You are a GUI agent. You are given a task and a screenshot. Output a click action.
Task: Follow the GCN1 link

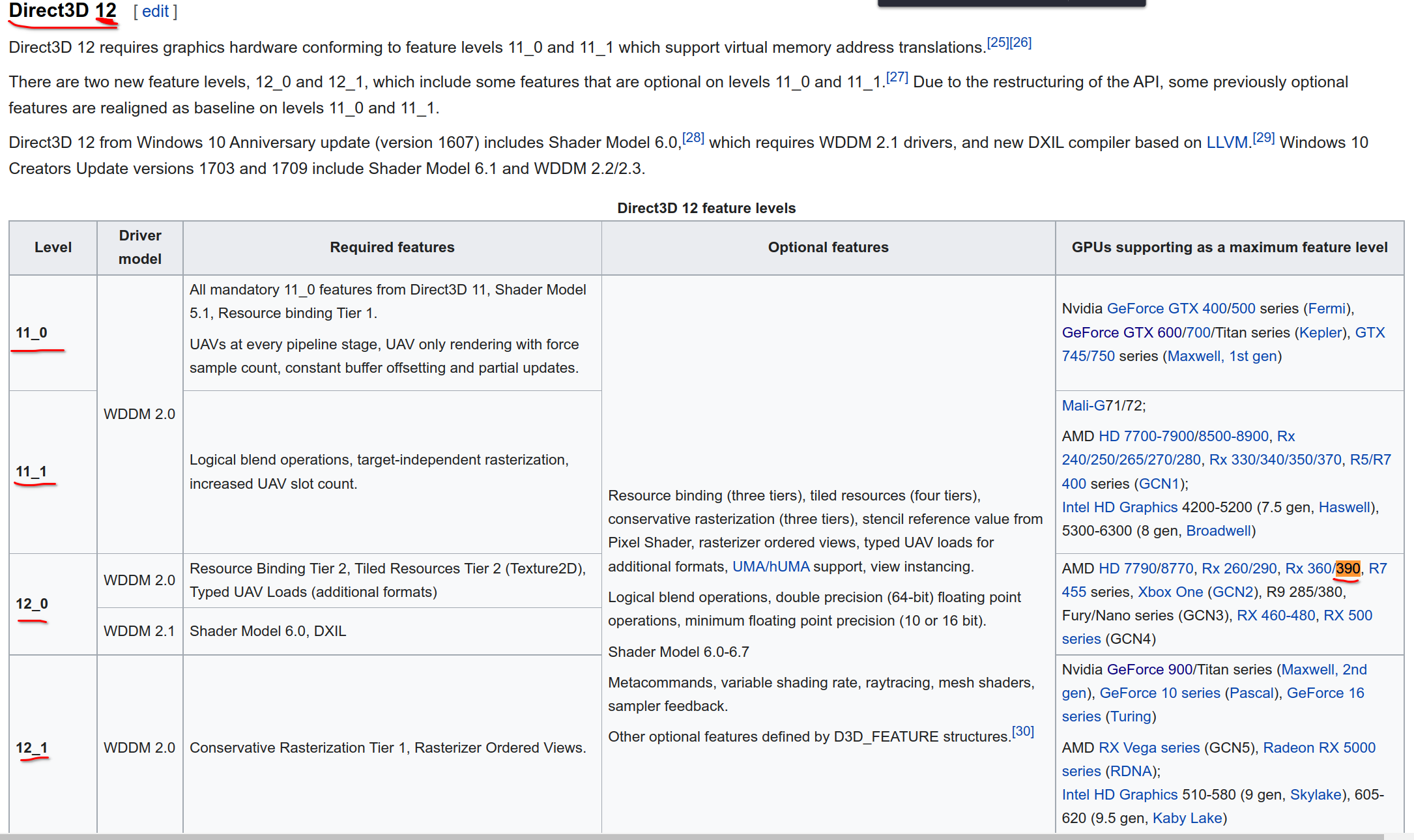[1160, 484]
